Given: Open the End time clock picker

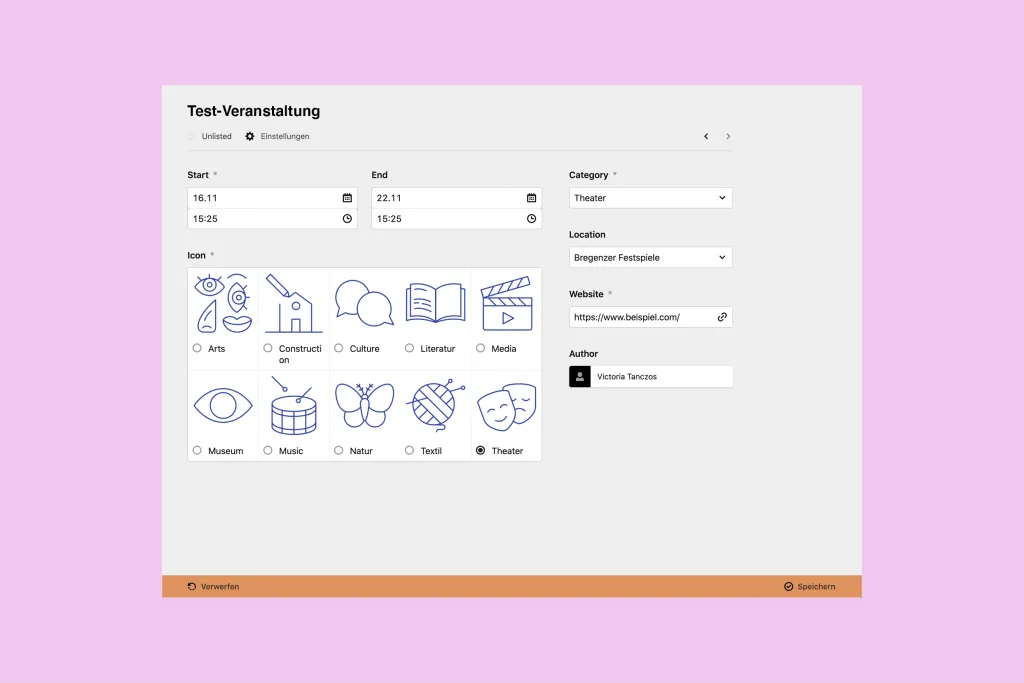Looking at the screenshot, I should [x=531, y=219].
